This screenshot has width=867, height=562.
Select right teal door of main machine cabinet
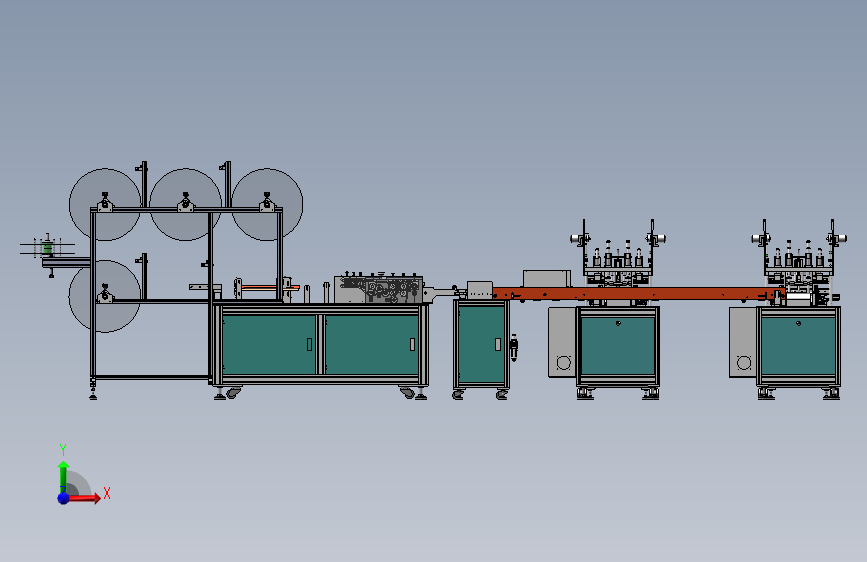coord(372,344)
